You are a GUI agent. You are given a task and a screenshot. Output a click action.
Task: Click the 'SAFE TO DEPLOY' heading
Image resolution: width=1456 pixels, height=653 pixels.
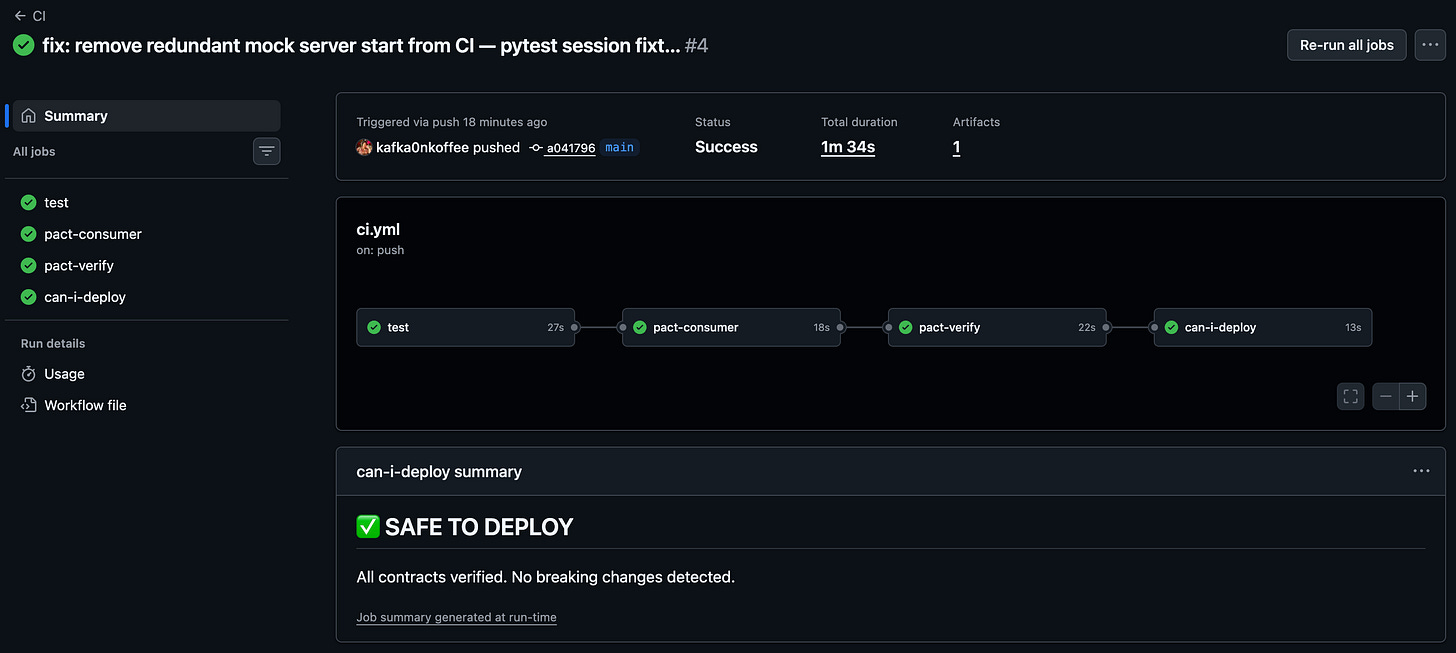(479, 527)
